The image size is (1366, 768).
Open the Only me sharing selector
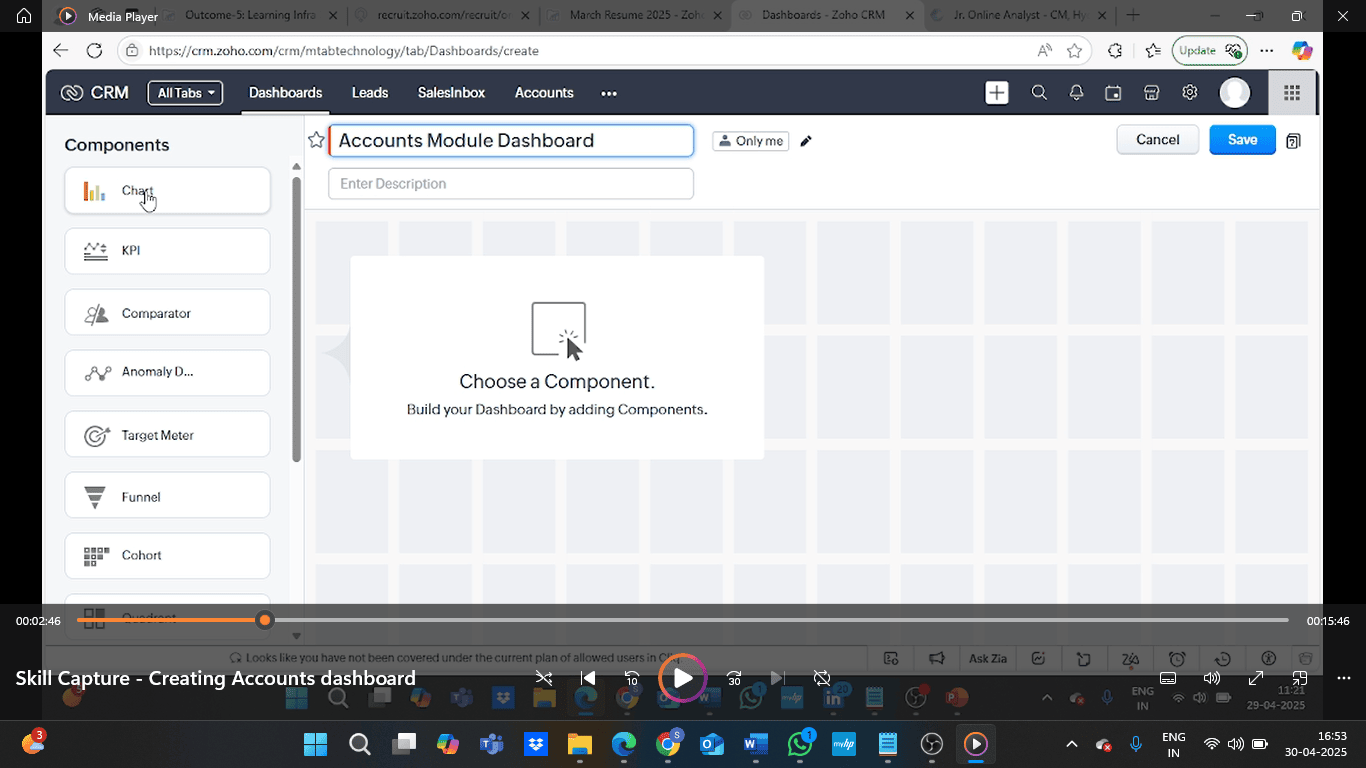(751, 141)
